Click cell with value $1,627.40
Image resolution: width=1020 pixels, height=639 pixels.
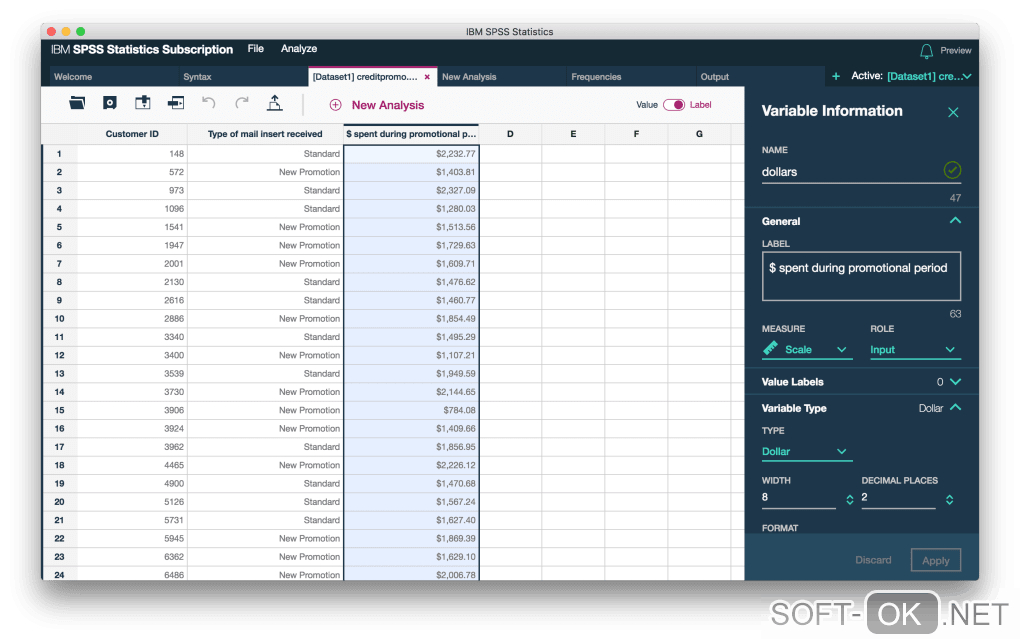pyautogui.click(x=411, y=521)
